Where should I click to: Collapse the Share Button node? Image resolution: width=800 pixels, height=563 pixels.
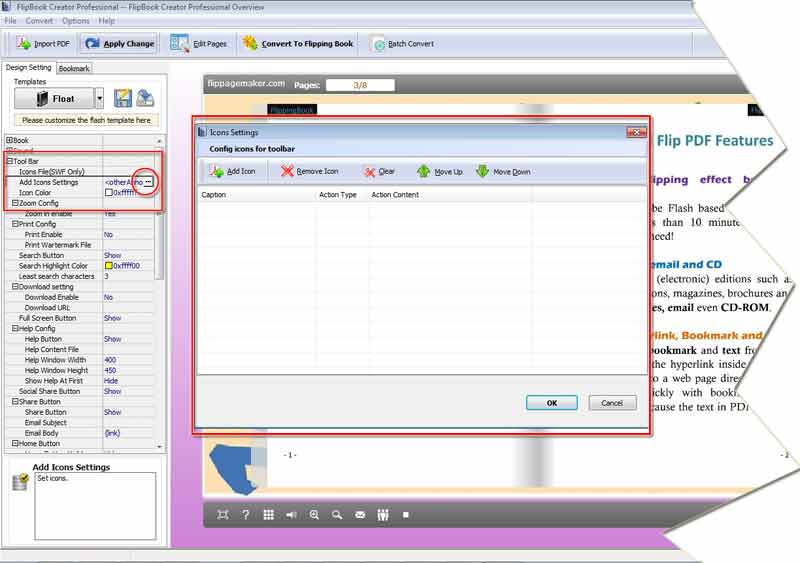point(15,401)
